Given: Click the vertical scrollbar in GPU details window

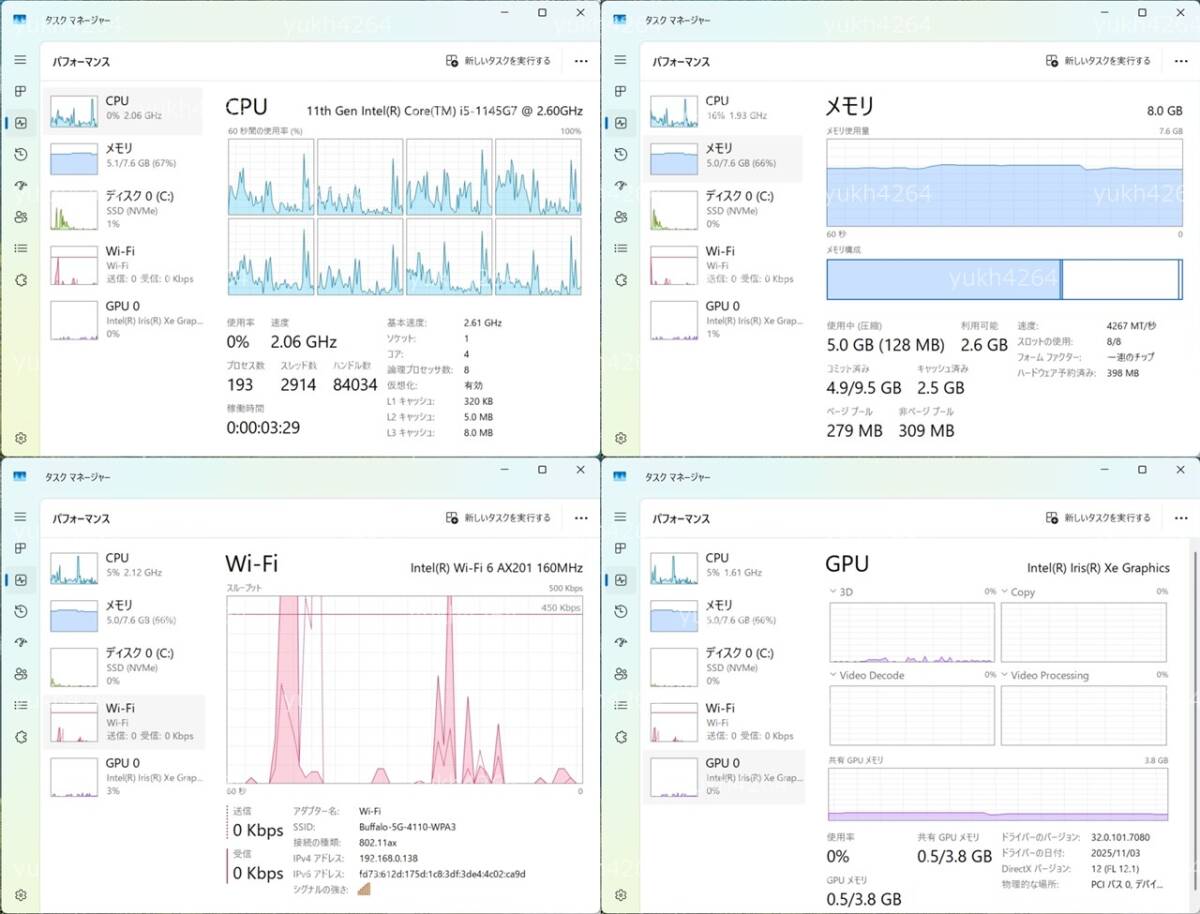Looking at the screenshot, I should 1190,700.
